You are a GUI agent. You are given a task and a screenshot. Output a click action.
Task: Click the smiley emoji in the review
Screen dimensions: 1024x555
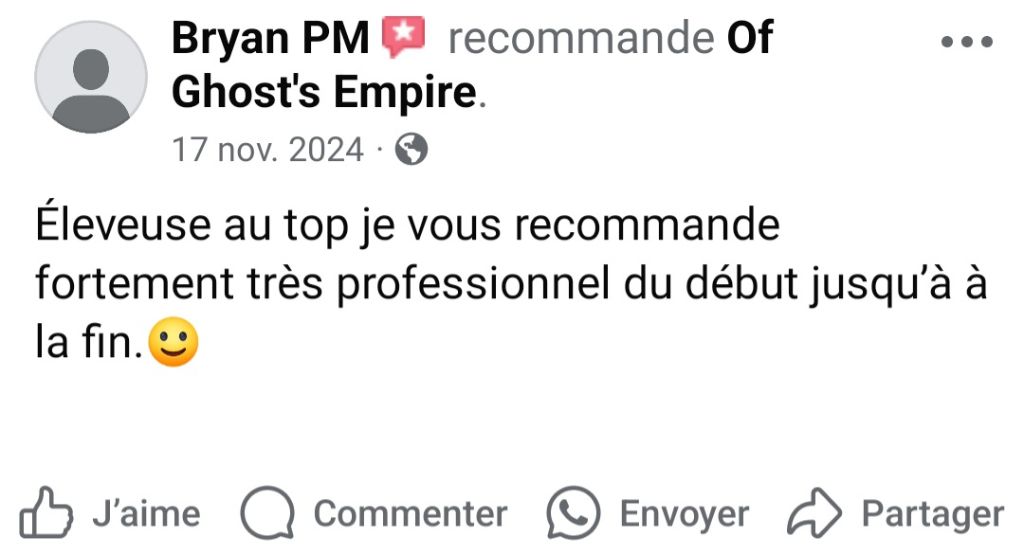(x=173, y=342)
